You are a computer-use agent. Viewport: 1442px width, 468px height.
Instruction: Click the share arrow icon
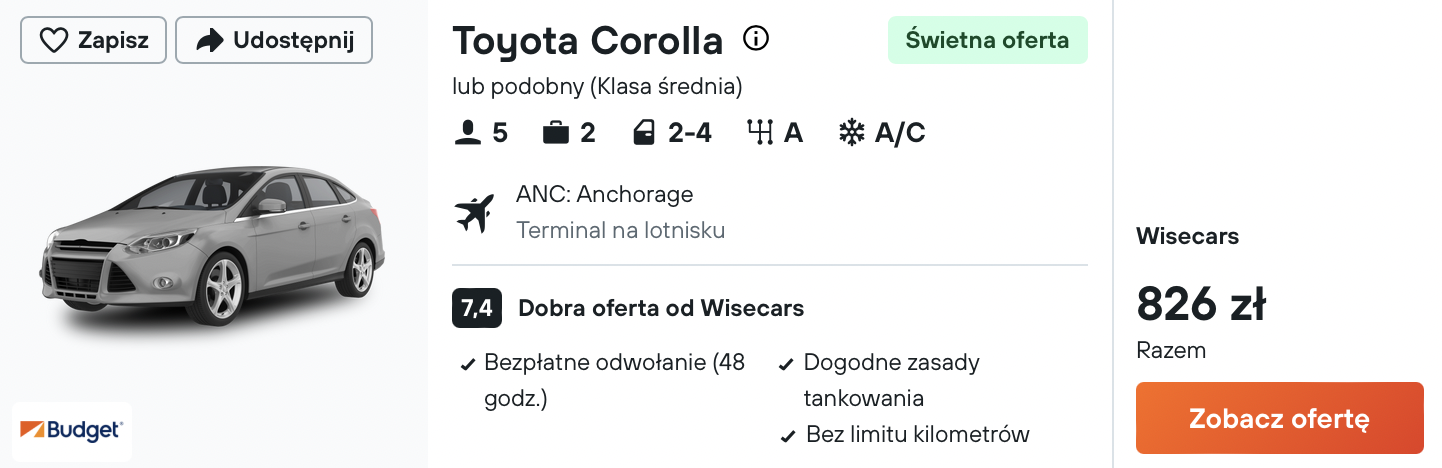209,41
